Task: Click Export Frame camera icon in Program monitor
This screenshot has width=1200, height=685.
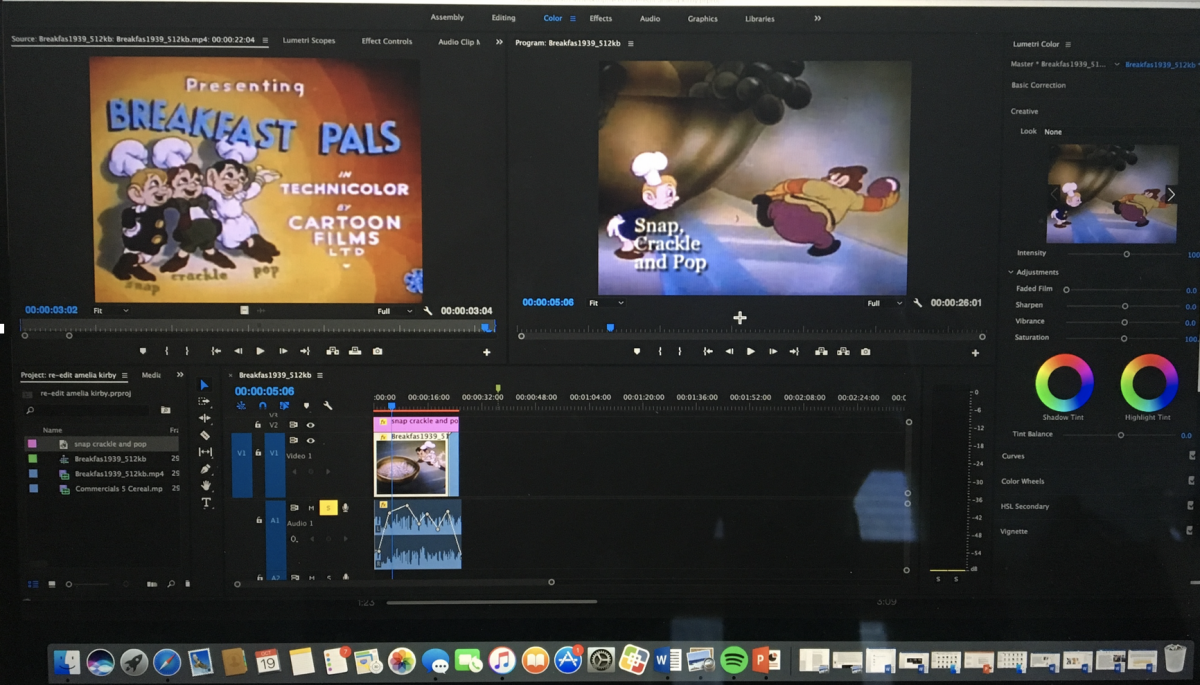Action: pos(866,352)
